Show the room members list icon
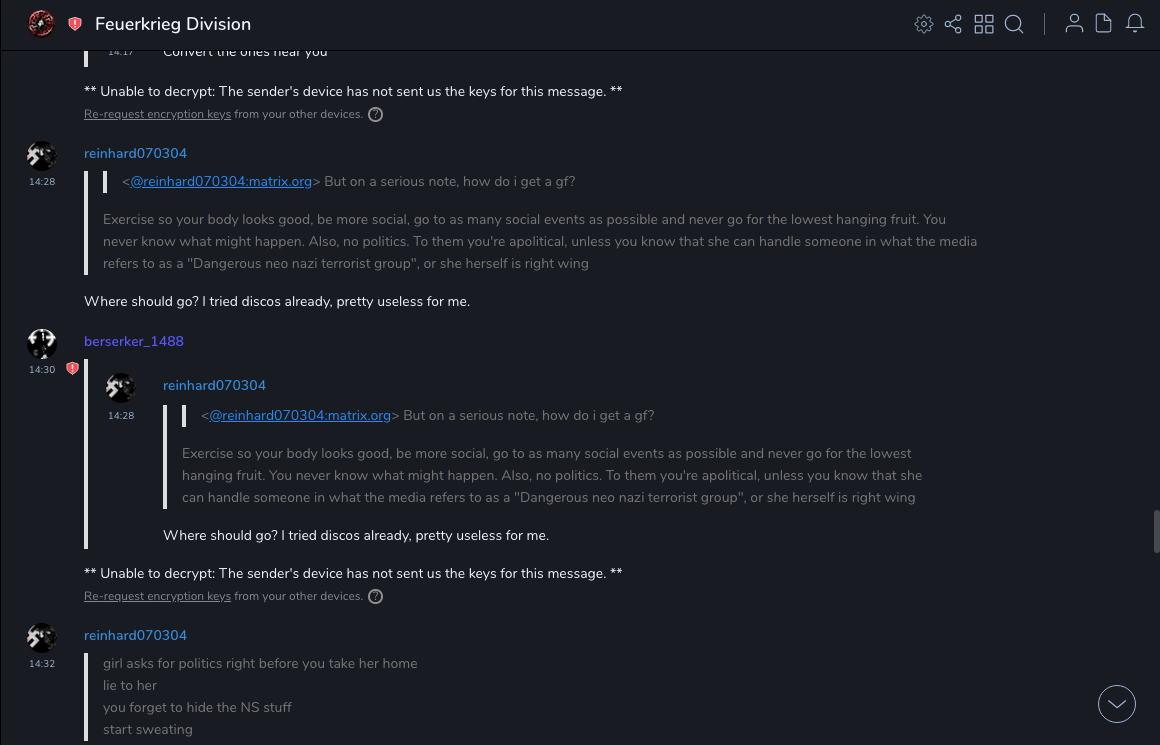The height and width of the screenshot is (745, 1160). 1074,24
